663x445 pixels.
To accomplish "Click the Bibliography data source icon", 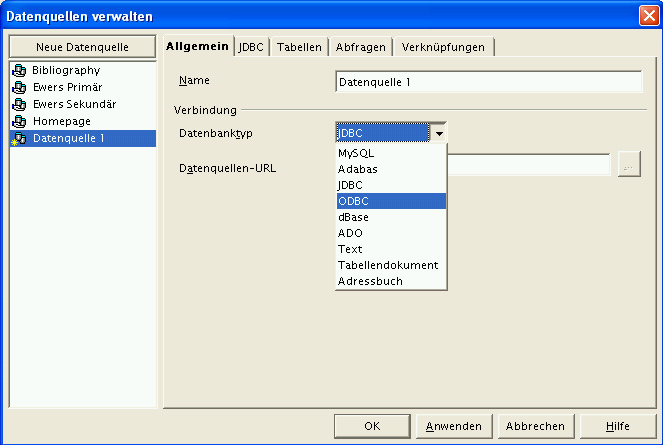I will point(18,71).
